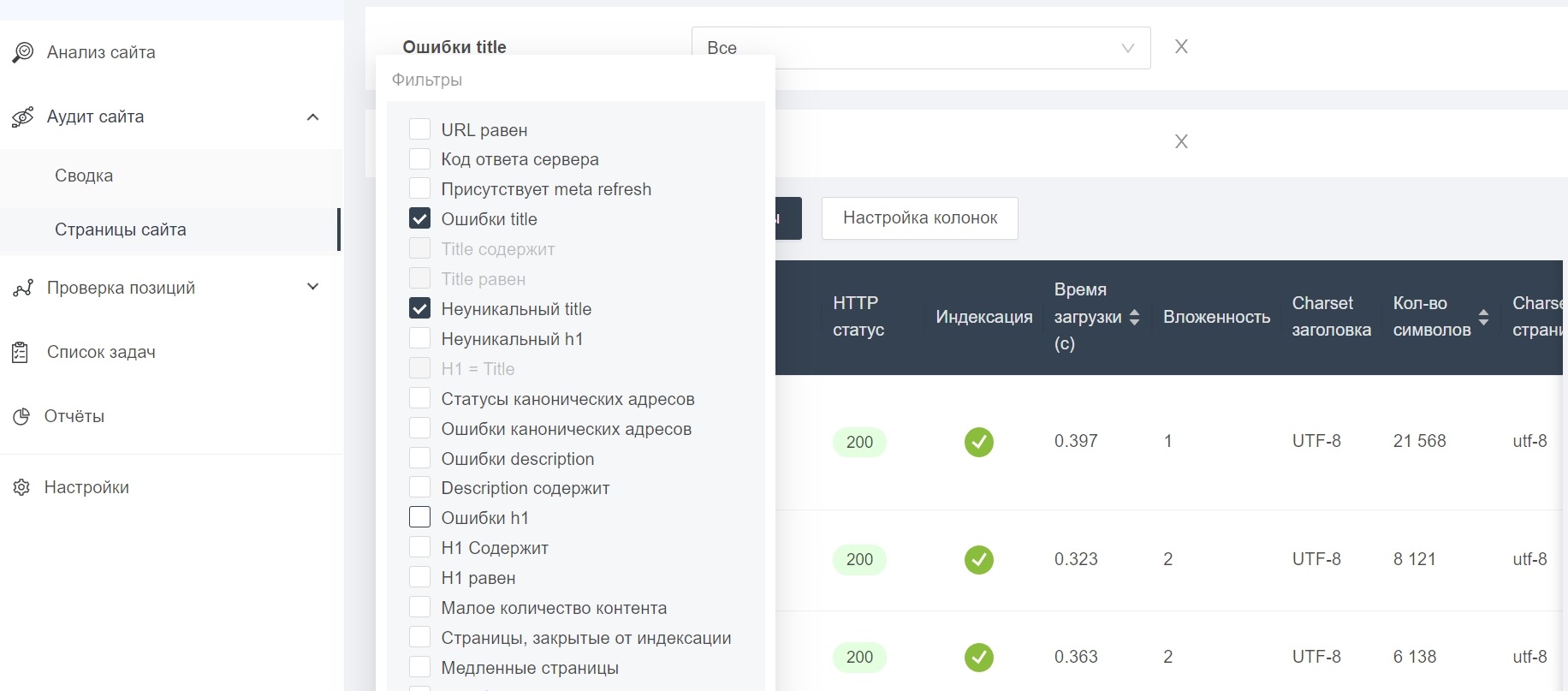Click the Индексация column header
The height and width of the screenshot is (691, 1568).
click(984, 317)
